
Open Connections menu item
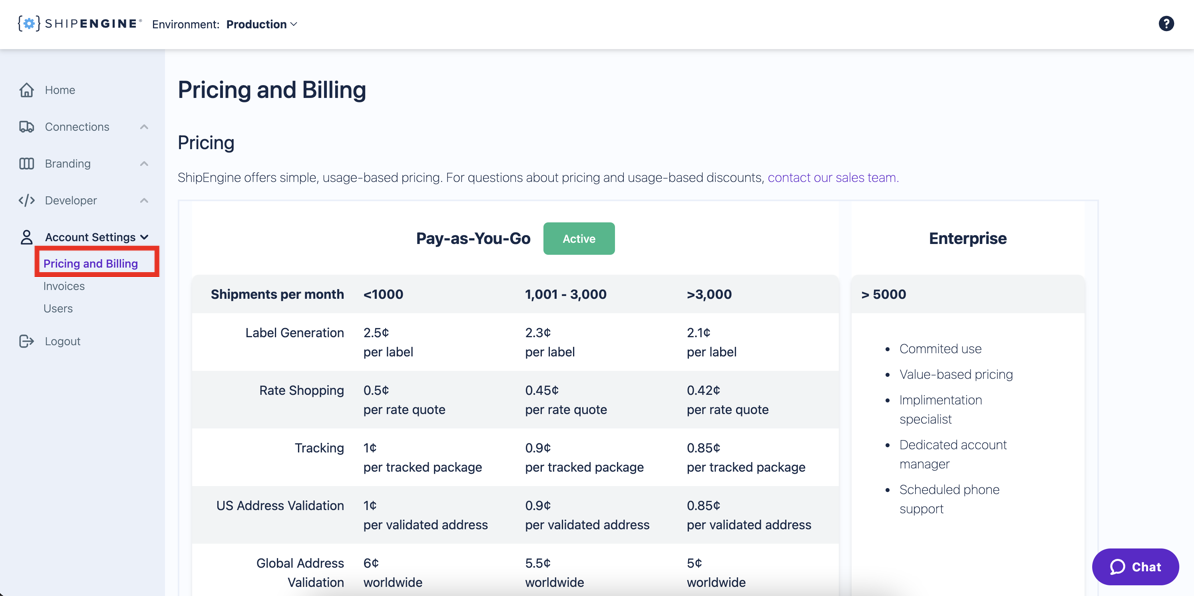(77, 127)
